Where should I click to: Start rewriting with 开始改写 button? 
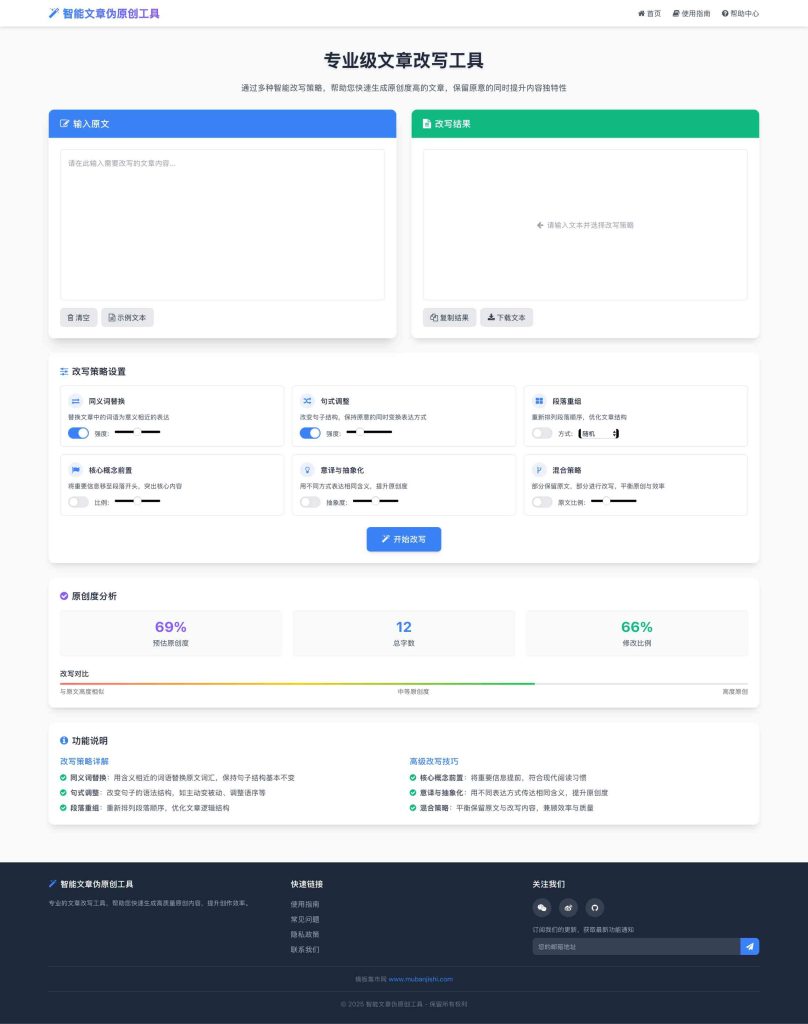[x=404, y=539]
